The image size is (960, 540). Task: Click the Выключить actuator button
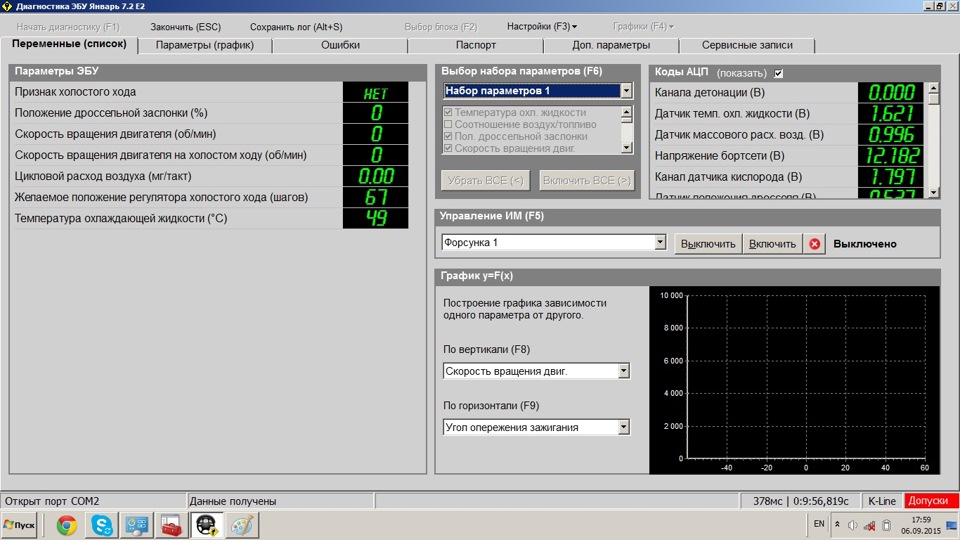coord(708,244)
